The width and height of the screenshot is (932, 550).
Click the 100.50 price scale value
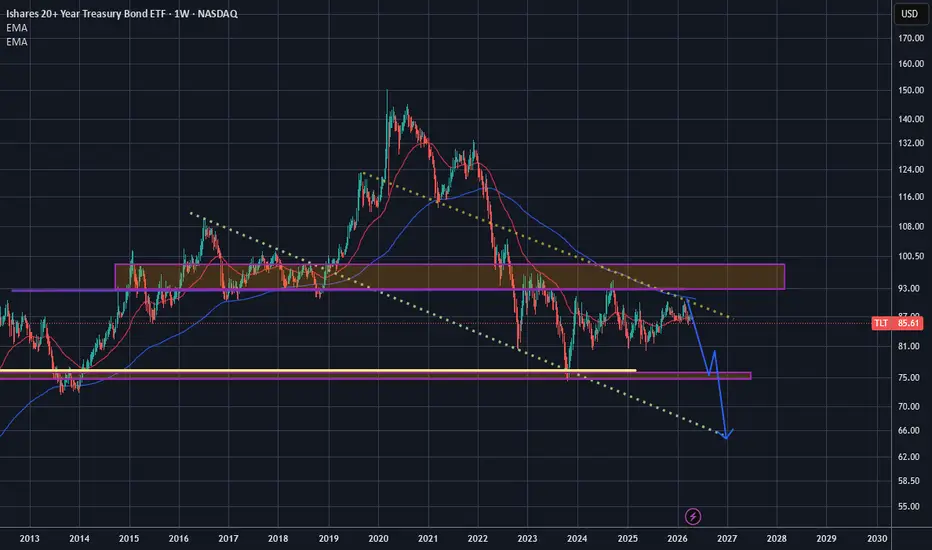[911, 256]
